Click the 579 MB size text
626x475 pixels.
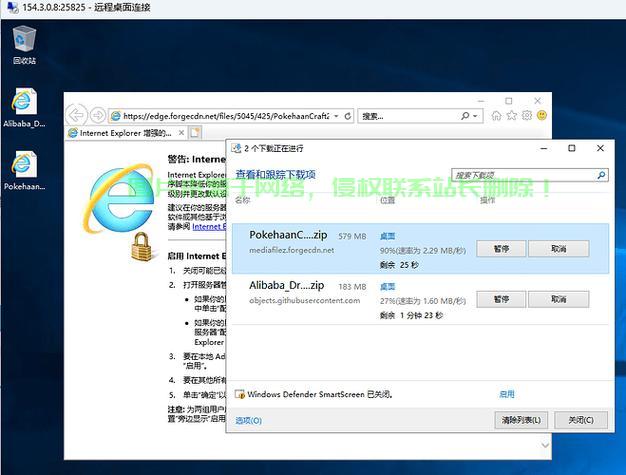click(x=352, y=236)
